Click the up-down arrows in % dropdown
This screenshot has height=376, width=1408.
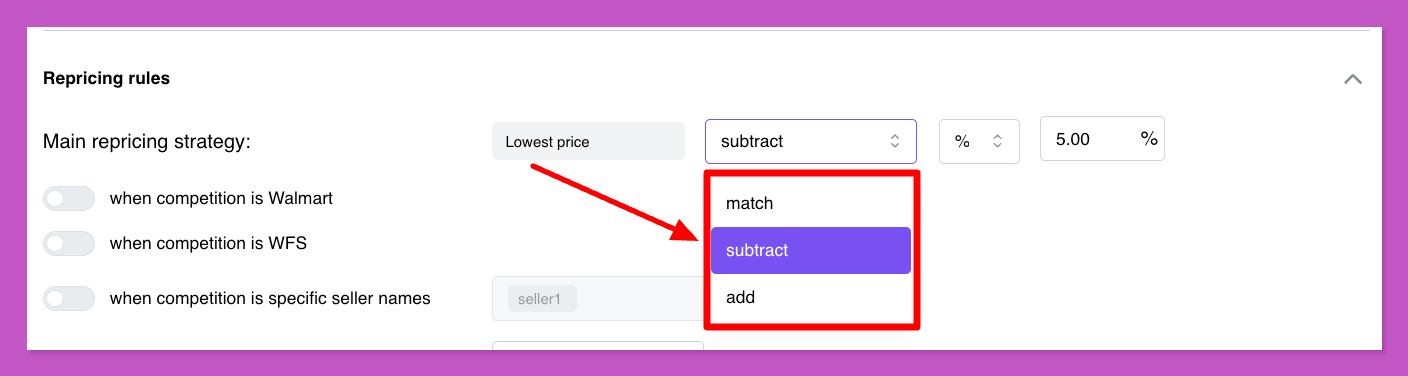point(997,141)
